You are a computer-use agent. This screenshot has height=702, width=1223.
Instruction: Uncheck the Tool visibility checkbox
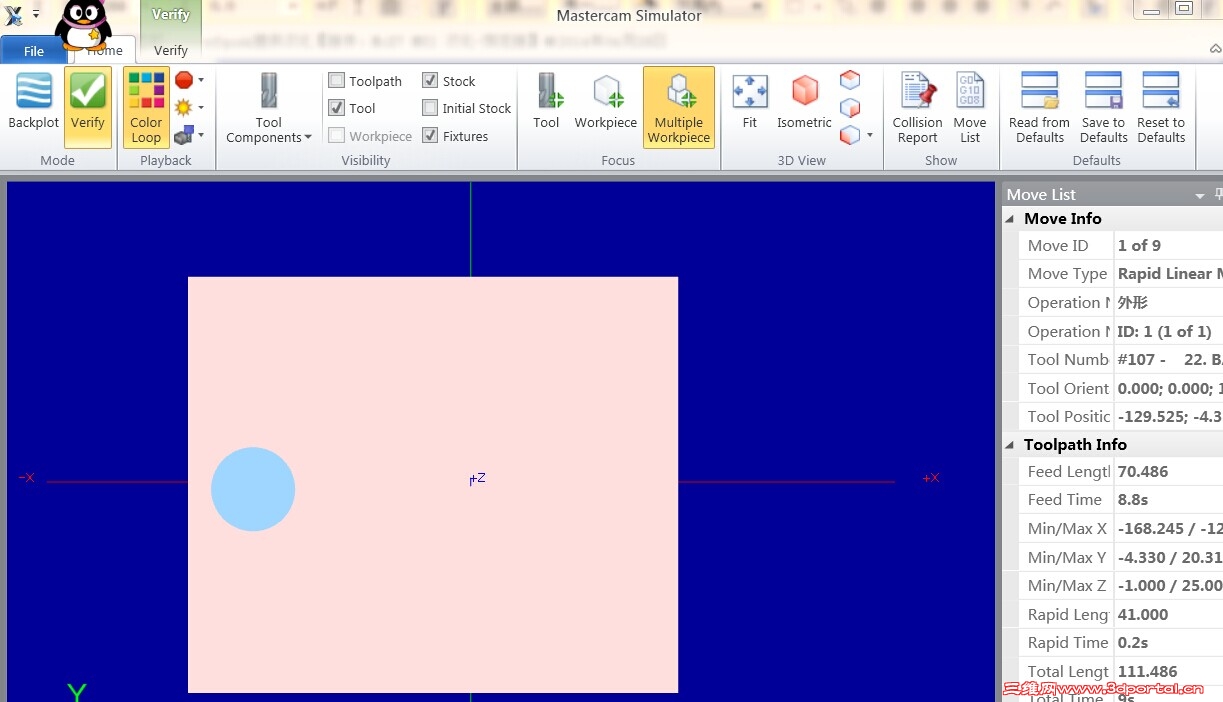pos(337,108)
